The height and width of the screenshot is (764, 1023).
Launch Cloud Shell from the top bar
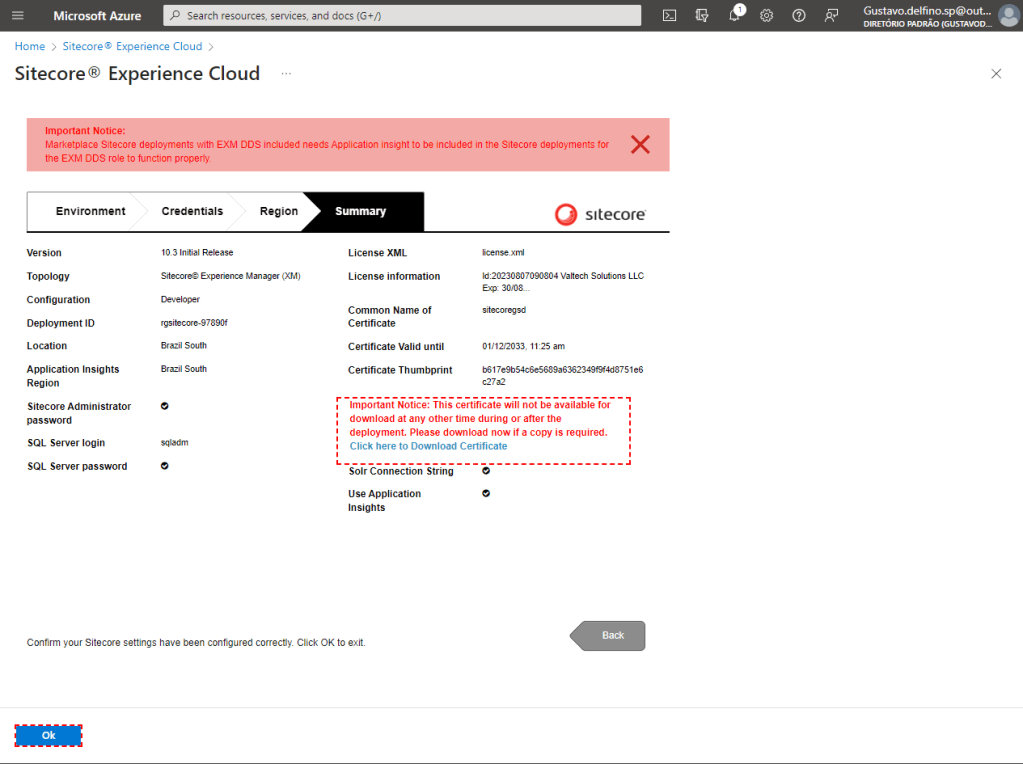[x=670, y=16]
